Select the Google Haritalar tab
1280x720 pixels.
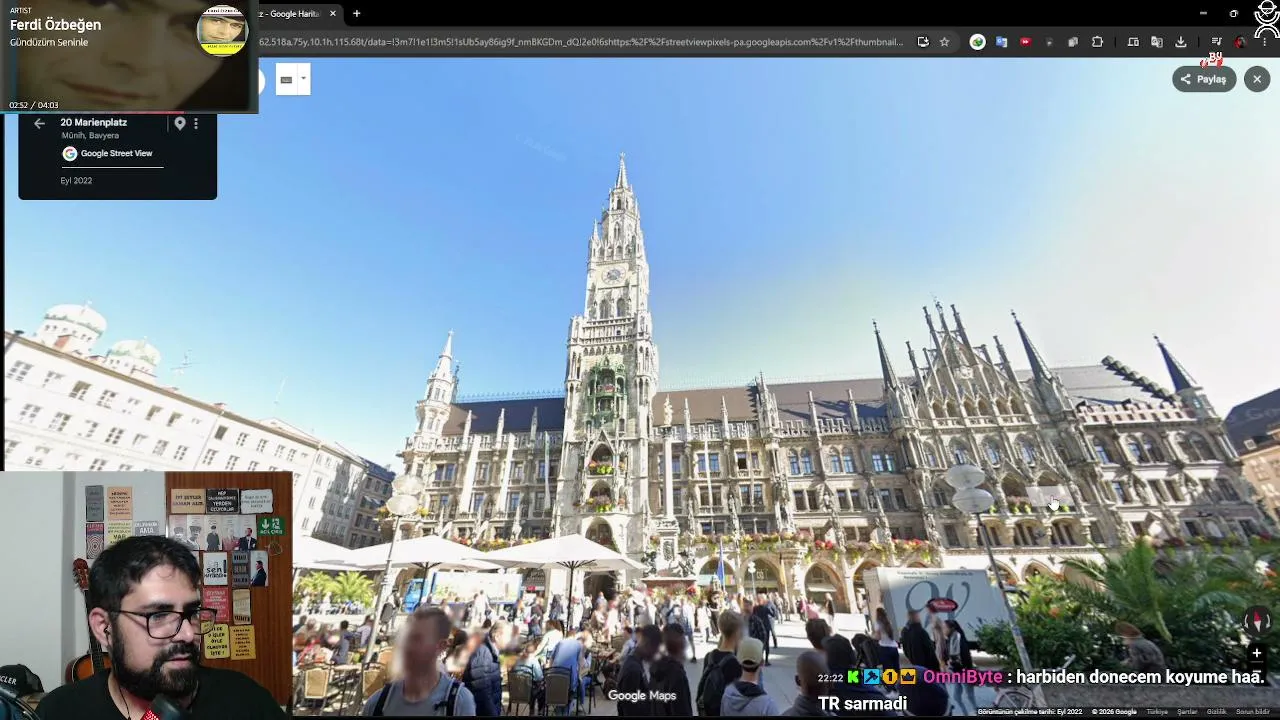[x=297, y=14]
